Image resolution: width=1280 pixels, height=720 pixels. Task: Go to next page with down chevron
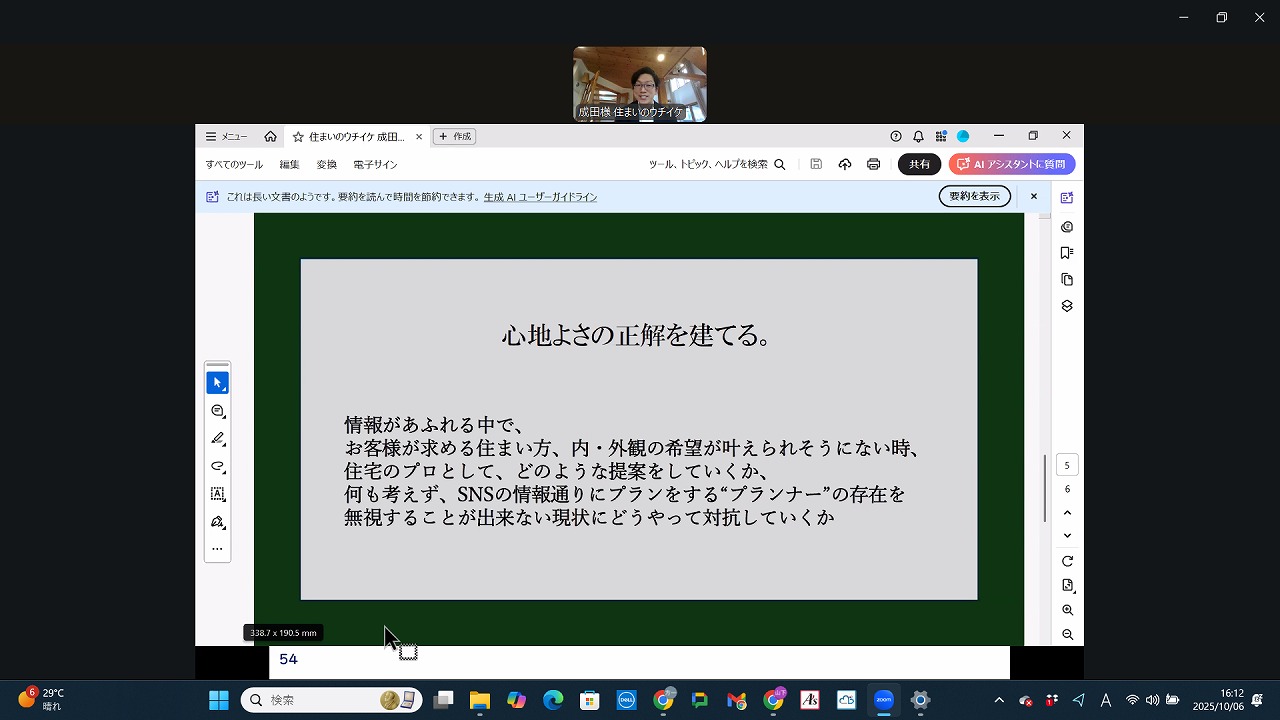pos(1067,536)
